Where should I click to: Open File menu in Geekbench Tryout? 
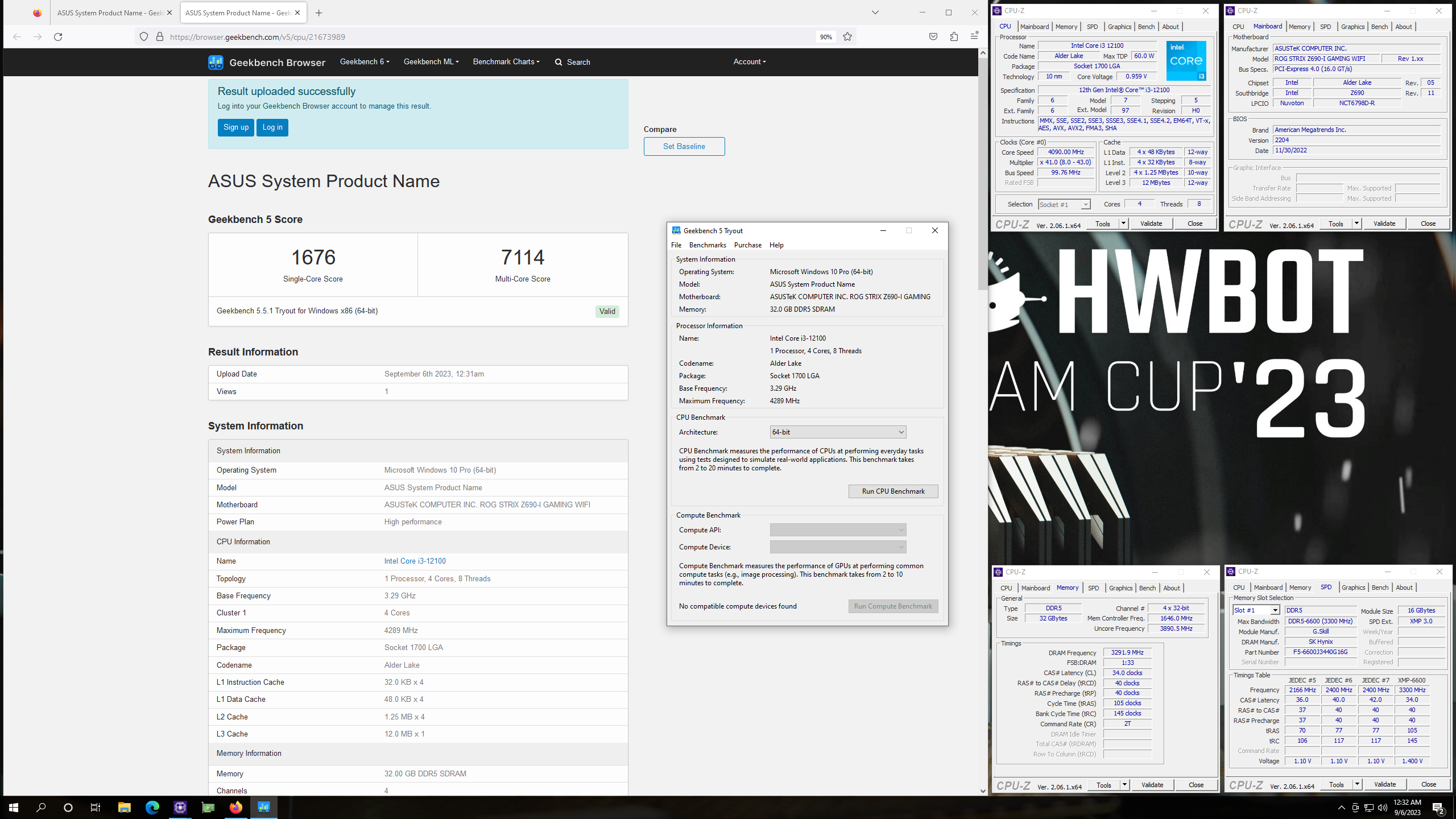coord(676,245)
